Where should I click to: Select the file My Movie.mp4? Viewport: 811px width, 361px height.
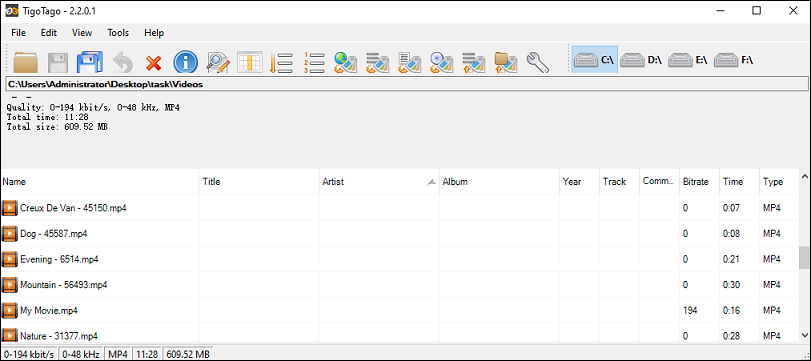[x=49, y=311]
